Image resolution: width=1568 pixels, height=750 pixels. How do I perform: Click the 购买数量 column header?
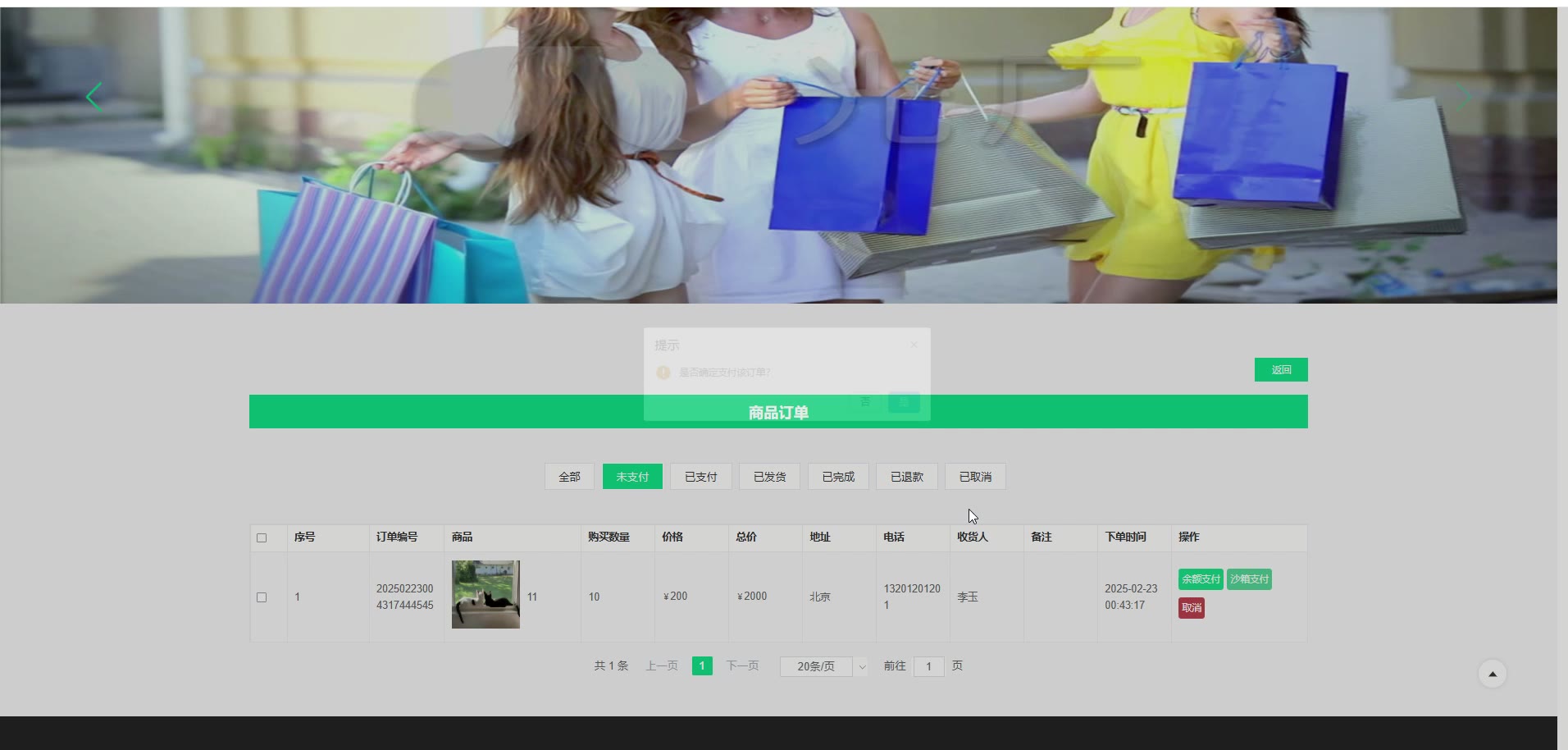point(609,537)
